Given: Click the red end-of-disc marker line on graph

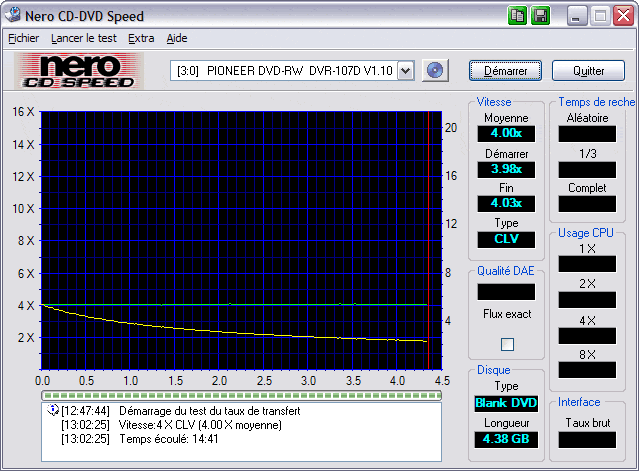Looking at the screenshot, I should (428, 240).
